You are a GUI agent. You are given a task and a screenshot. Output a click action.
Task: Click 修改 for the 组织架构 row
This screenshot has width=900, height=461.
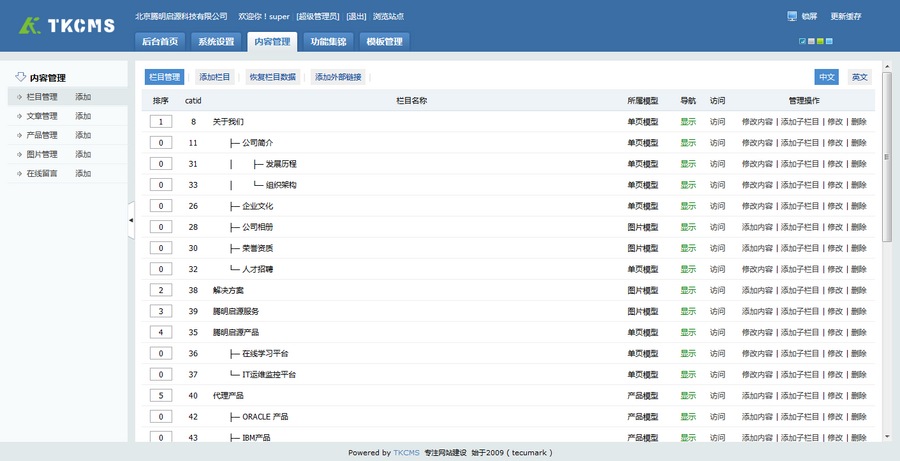click(x=835, y=185)
